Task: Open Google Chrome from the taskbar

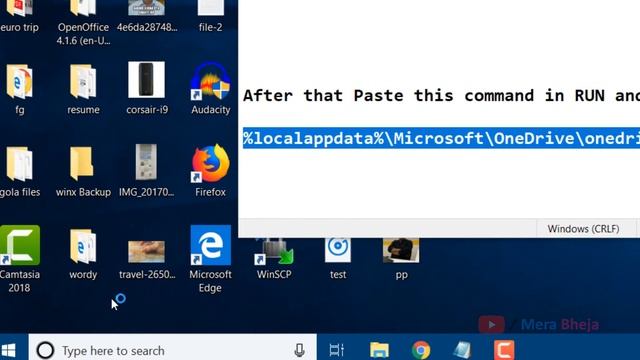Action: pyautogui.click(x=421, y=350)
